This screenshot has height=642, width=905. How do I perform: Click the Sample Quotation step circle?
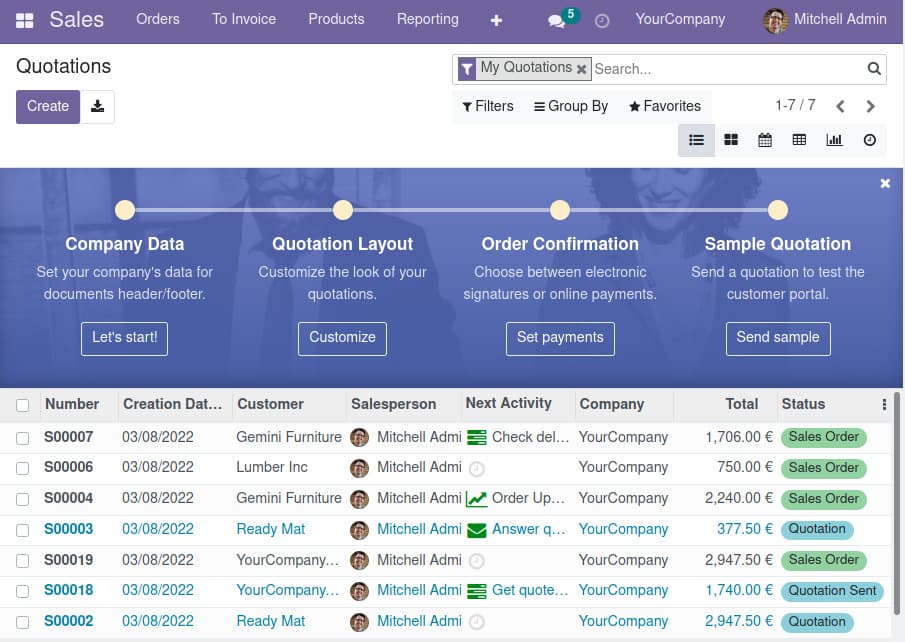pyautogui.click(x=777, y=210)
